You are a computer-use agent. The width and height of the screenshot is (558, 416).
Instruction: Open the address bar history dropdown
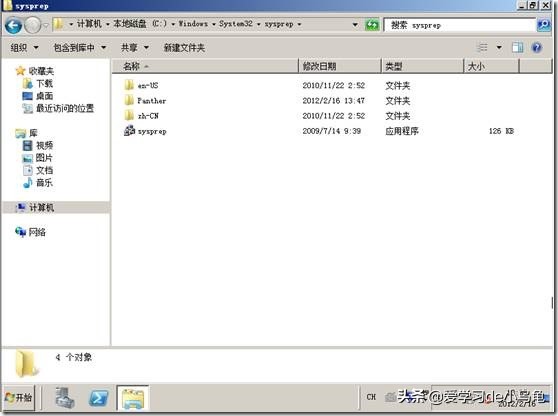(x=355, y=25)
